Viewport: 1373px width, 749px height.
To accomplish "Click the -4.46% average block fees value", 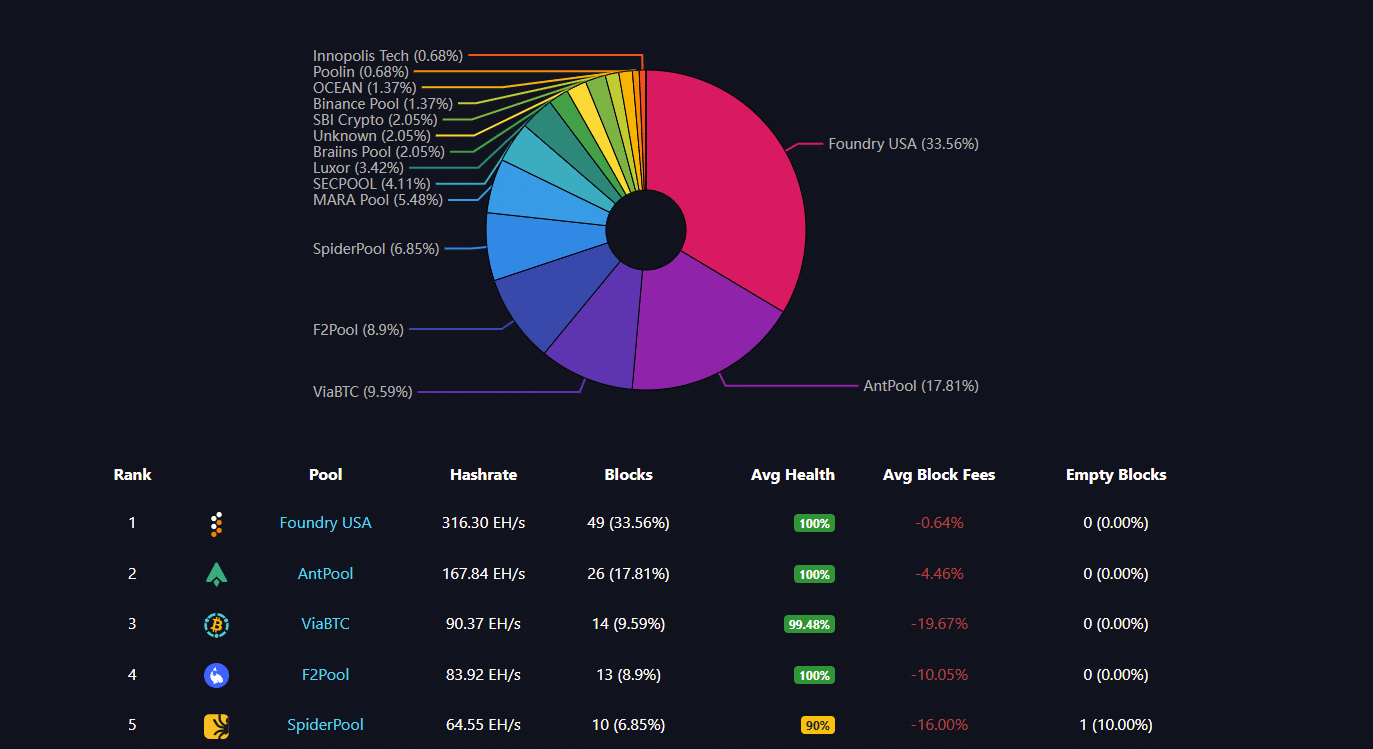I will point(939,574).
